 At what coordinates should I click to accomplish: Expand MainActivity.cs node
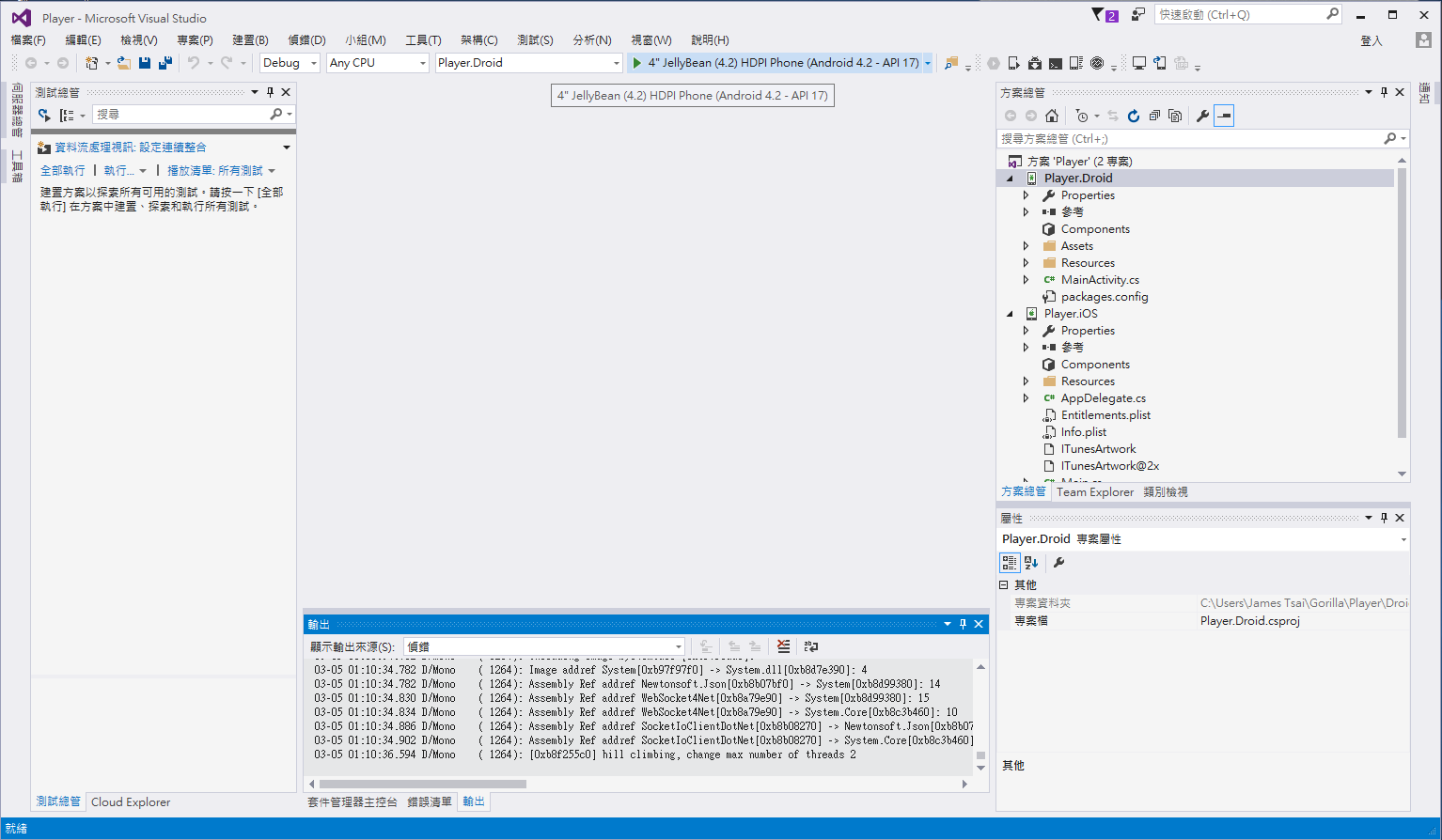[1026, 280]
